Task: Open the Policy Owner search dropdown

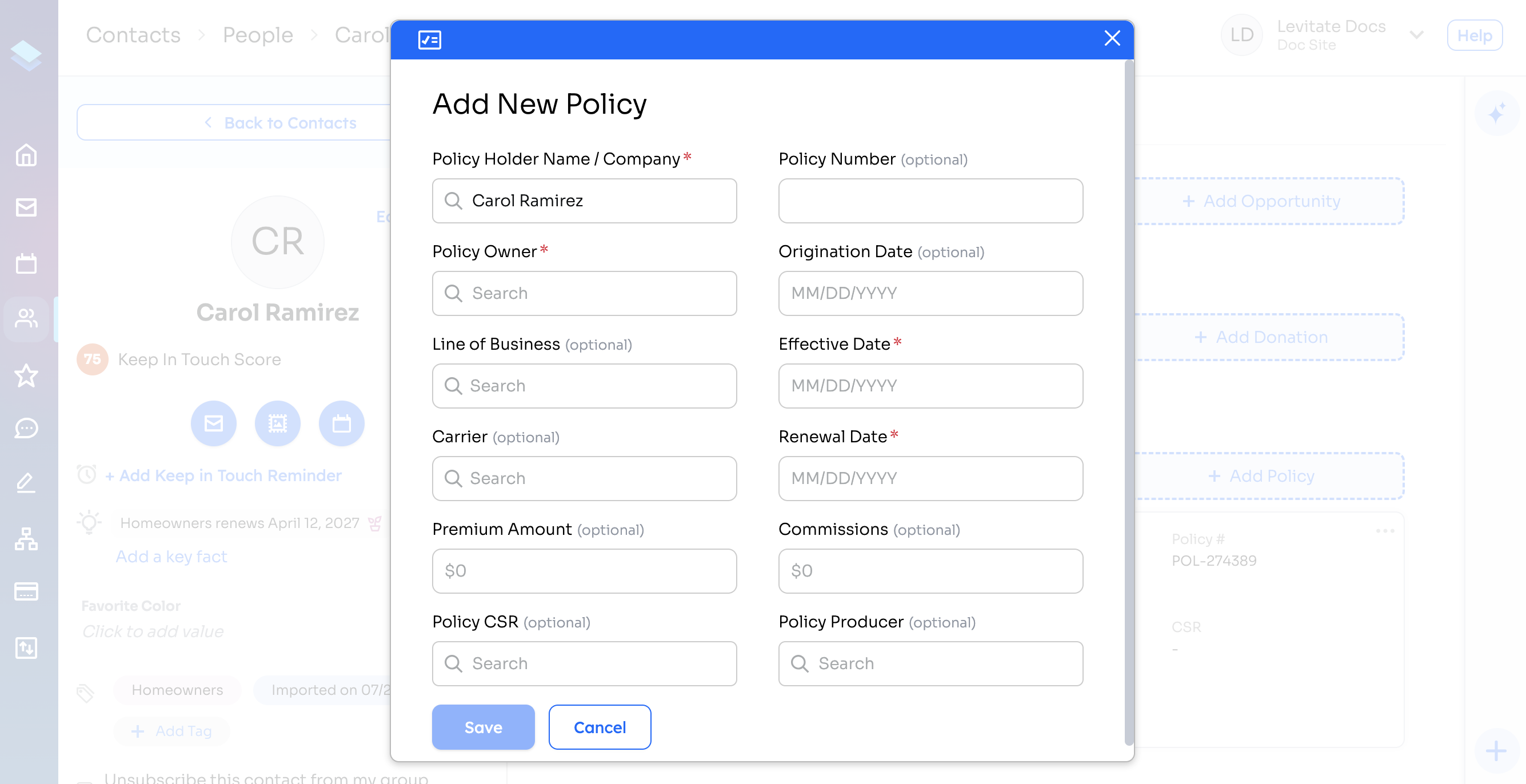Action: 584,294
